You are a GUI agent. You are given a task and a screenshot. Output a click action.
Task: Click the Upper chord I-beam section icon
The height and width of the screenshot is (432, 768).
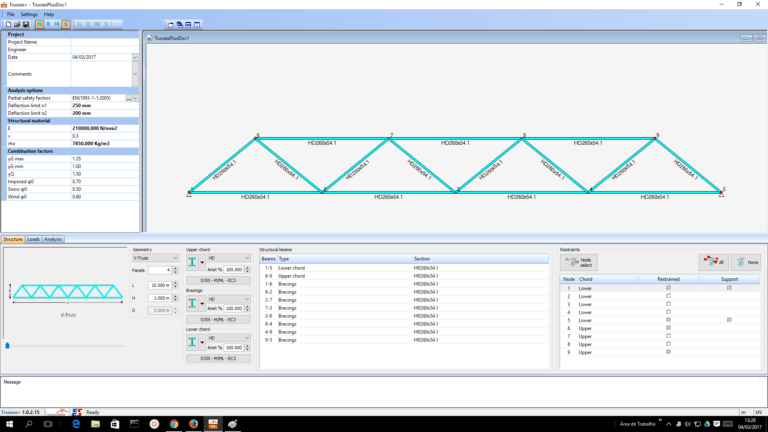pyautogui.click(x=192, y=263)
